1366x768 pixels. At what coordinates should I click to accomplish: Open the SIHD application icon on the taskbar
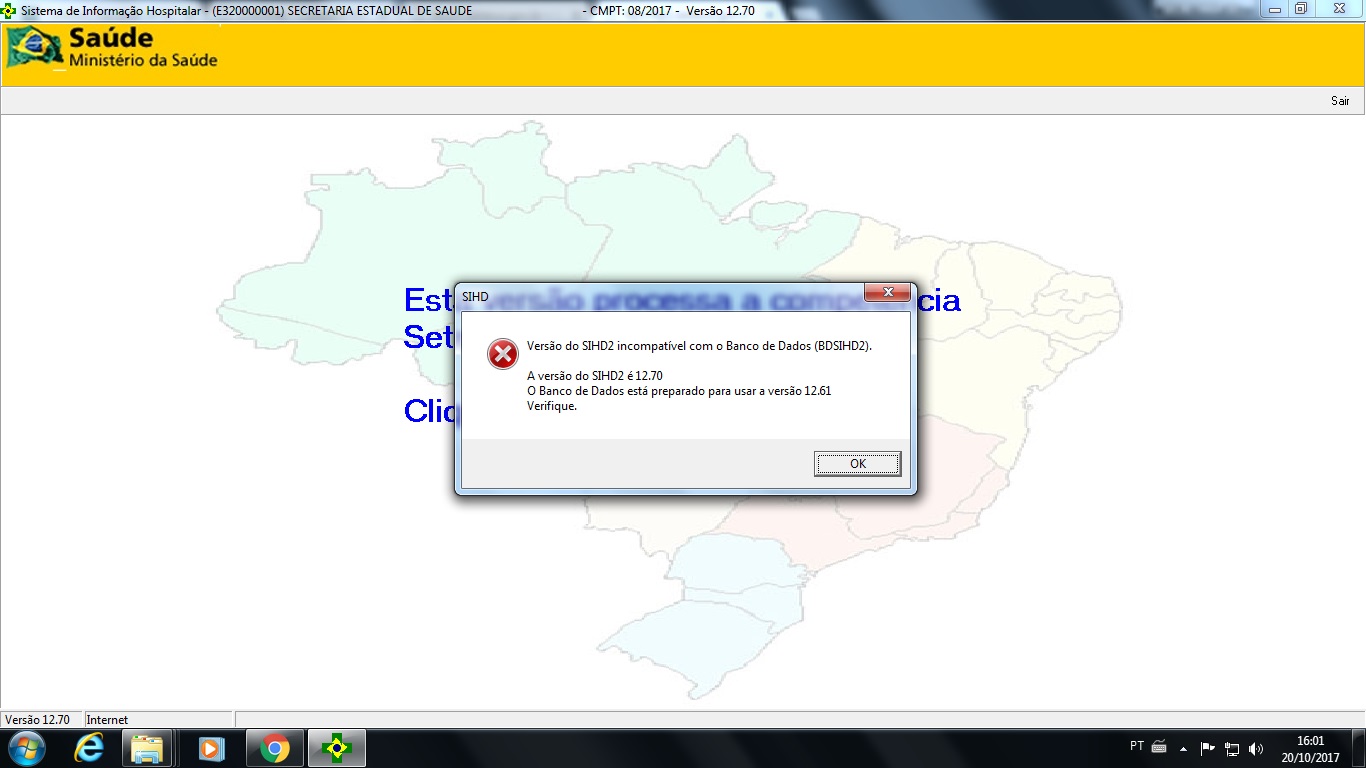tap(337, 747)
